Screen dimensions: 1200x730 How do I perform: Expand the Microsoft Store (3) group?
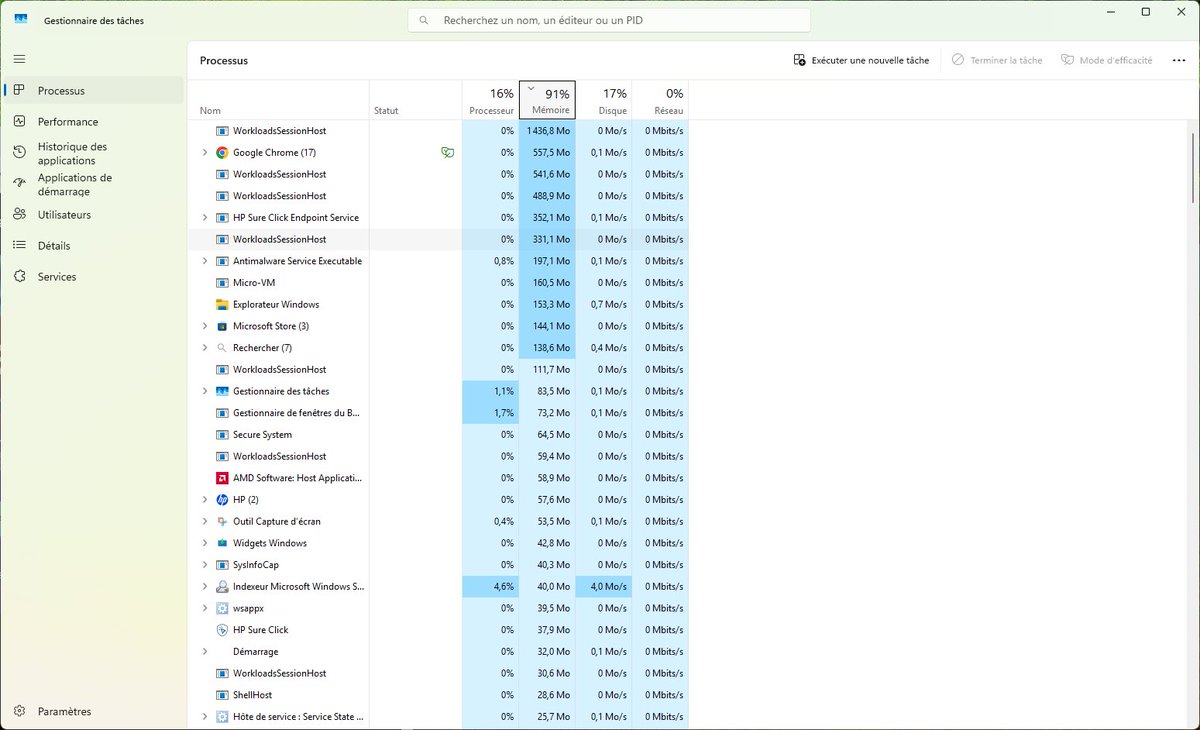click(x=205, y=326)
